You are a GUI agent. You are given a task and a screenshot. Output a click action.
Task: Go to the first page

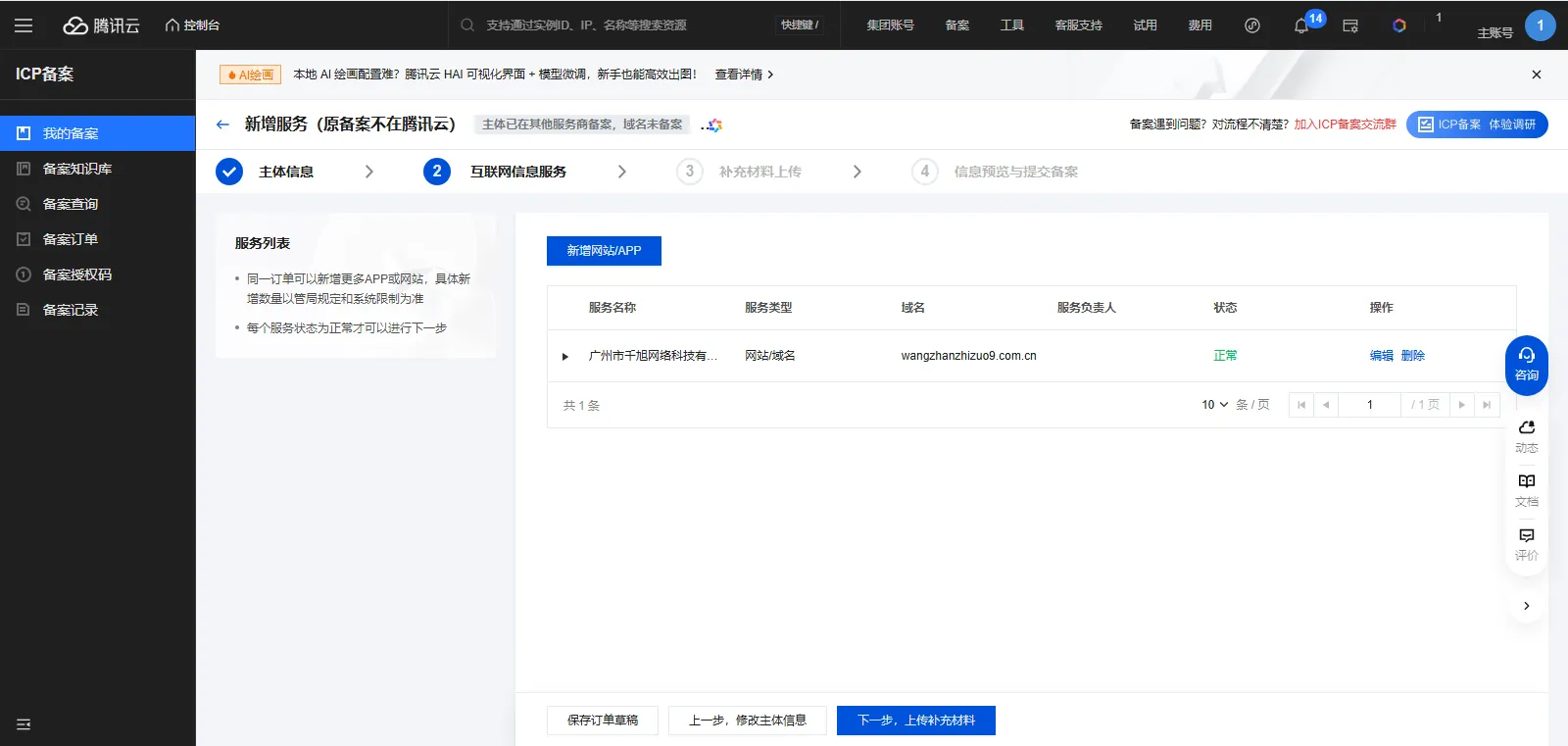click(x=1301, y=405)
